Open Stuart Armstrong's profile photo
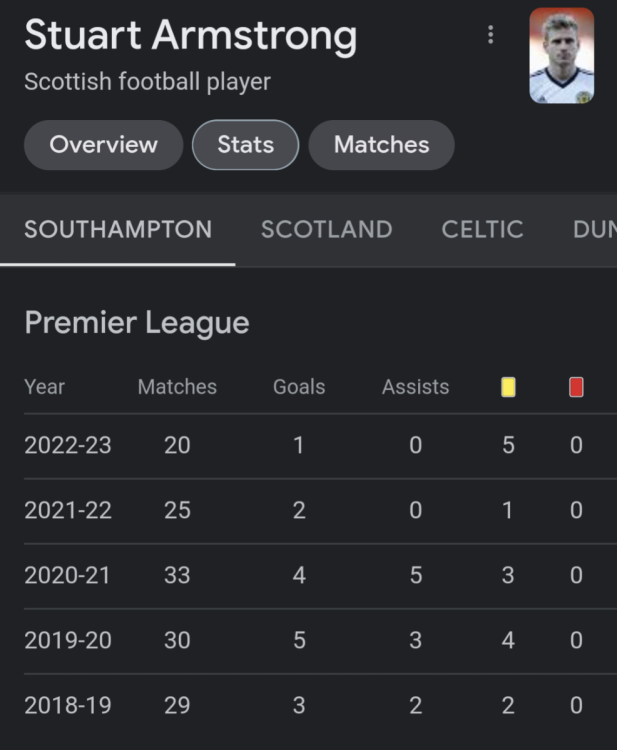Viewport: 617px width, 750px height. coord(561,56)
